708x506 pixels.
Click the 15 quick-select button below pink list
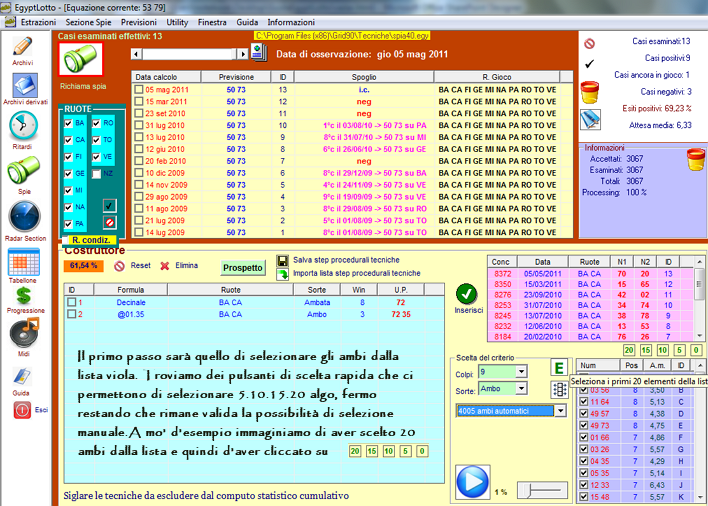pos(646,350)
